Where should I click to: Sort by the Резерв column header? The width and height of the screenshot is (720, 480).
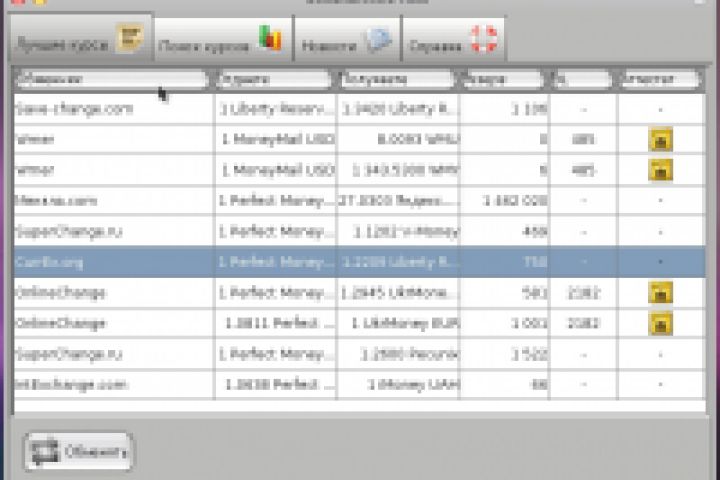coord(502,79)
